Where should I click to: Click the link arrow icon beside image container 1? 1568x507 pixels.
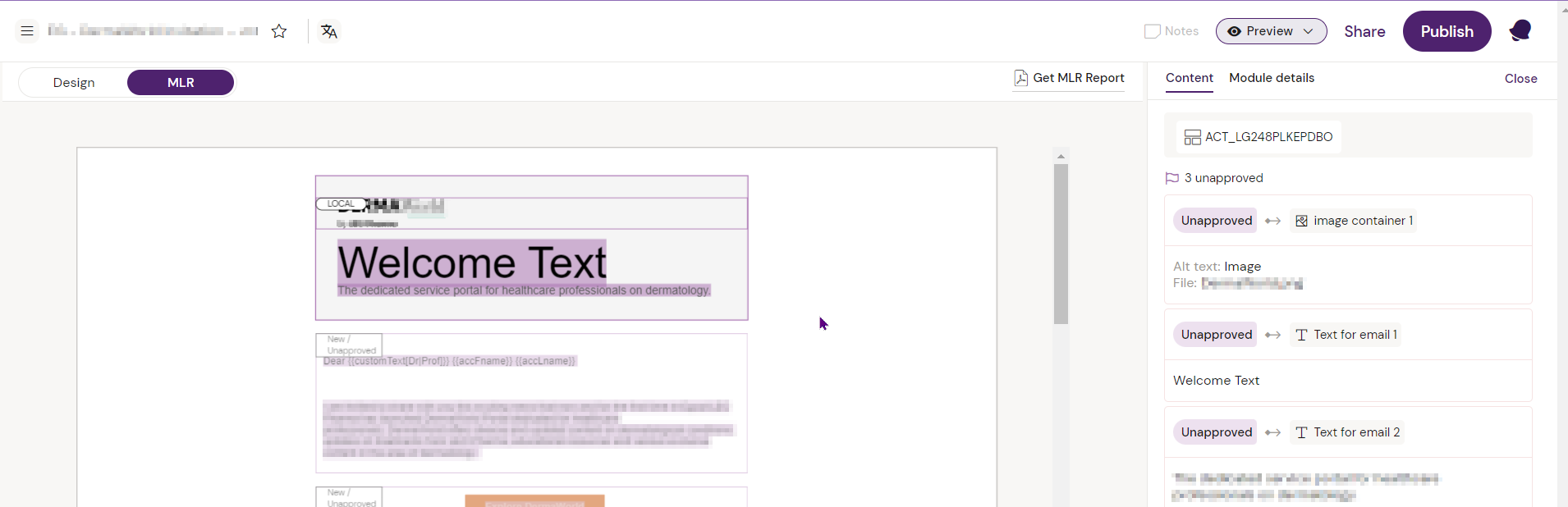1272,221
